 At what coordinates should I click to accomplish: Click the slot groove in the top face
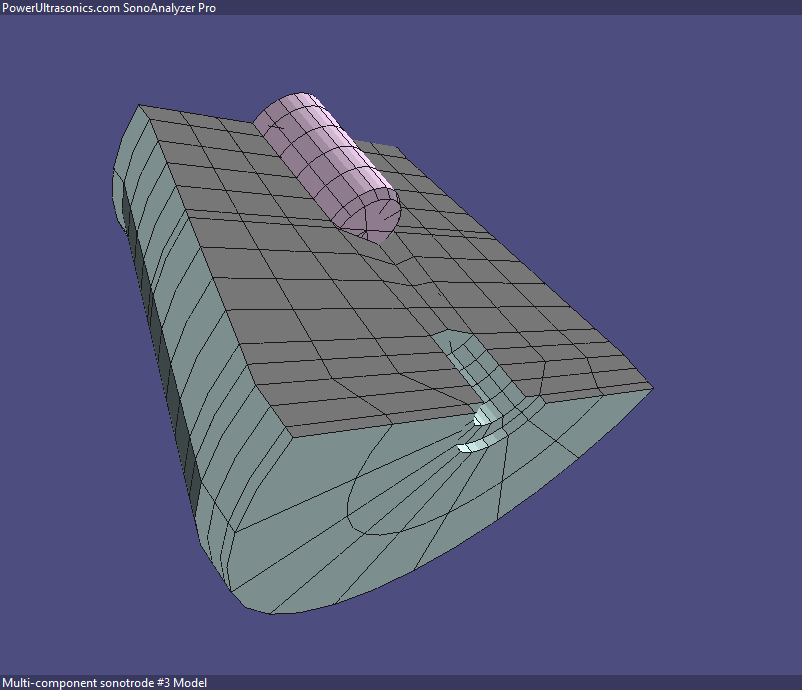click(481, 373)
